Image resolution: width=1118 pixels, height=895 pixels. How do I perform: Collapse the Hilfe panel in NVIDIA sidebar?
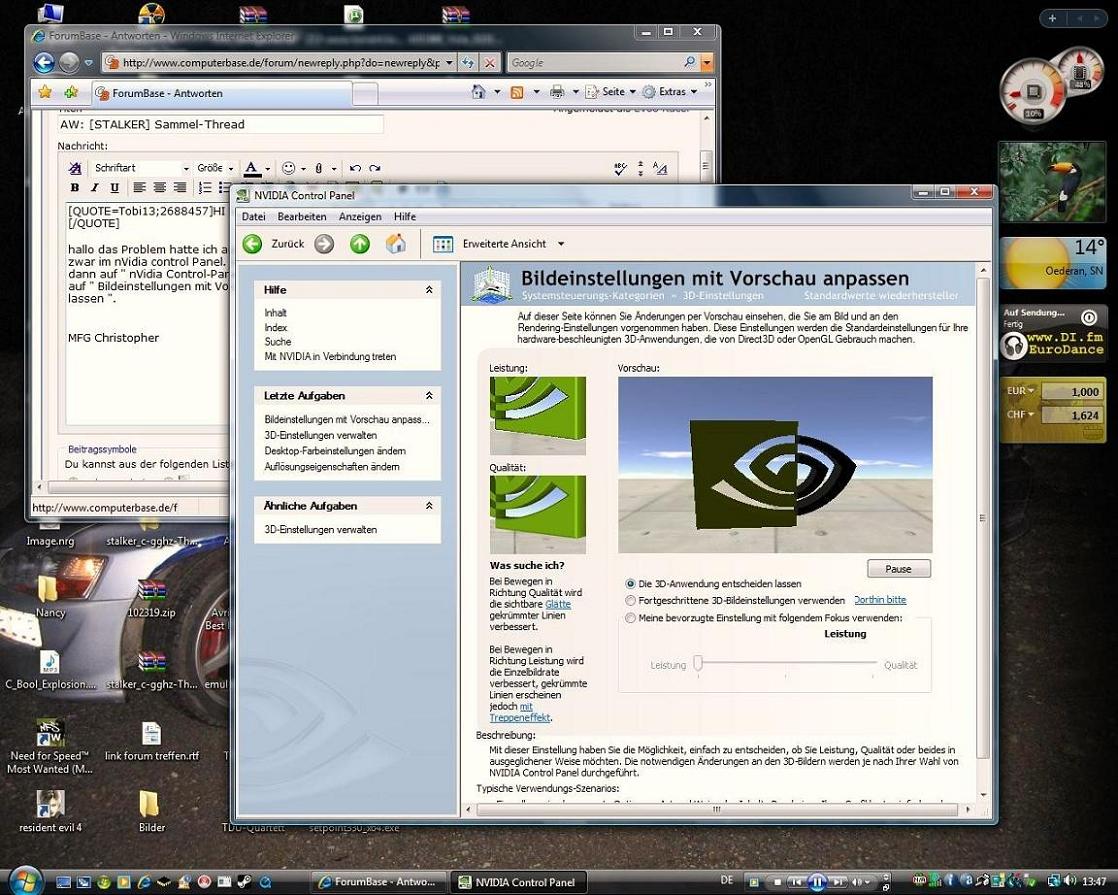[429, 290]
